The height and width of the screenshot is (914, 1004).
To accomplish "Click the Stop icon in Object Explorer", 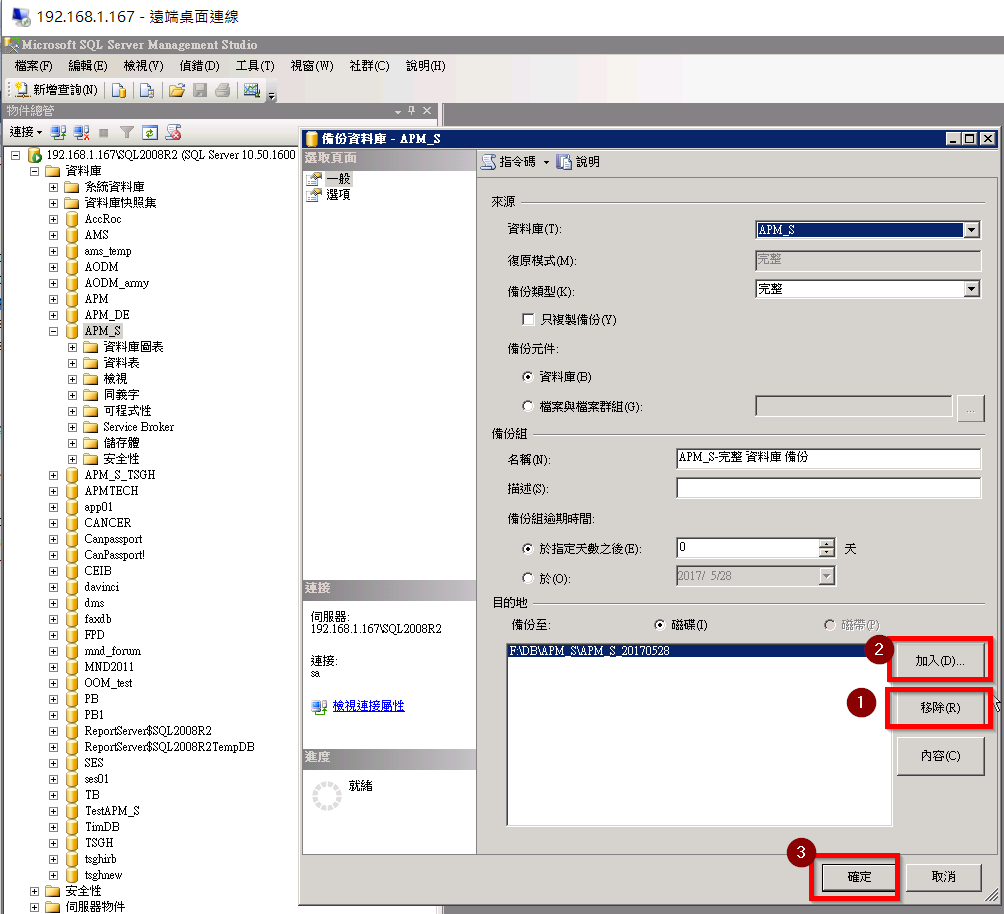I will click(104, 133).
